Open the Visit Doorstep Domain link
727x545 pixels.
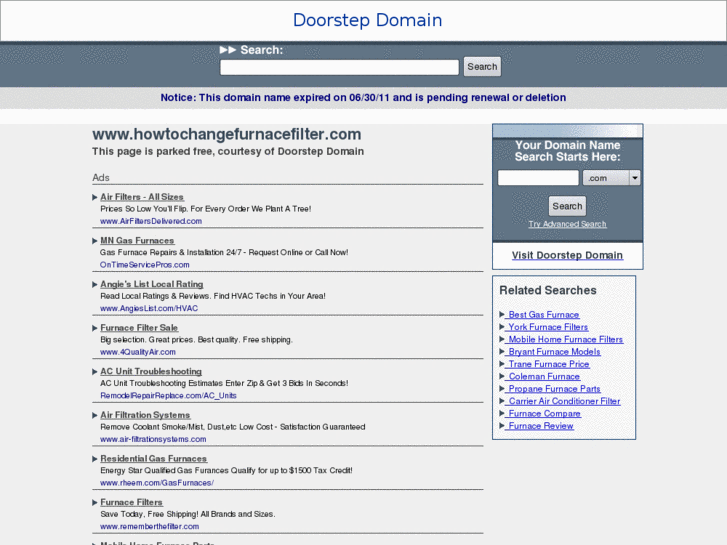coord(567,255)
